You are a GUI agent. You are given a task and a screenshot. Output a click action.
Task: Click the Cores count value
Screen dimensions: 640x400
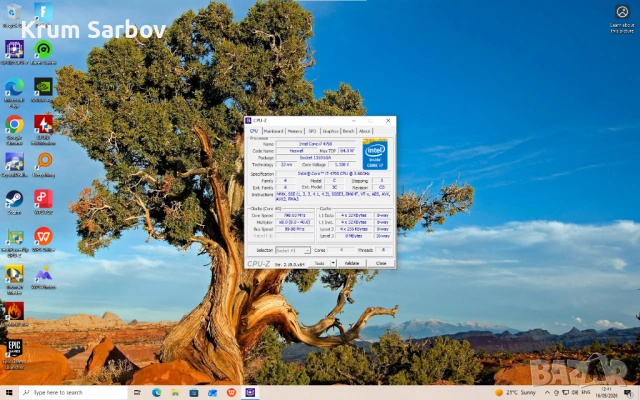click(341, 250)
